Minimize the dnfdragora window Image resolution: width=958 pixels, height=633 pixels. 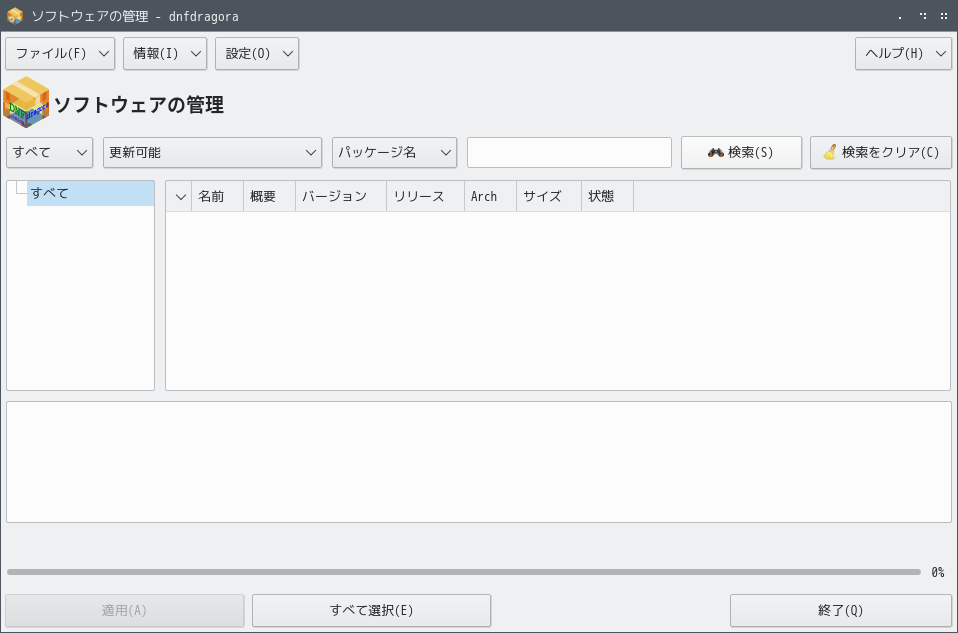pos(899,17)
